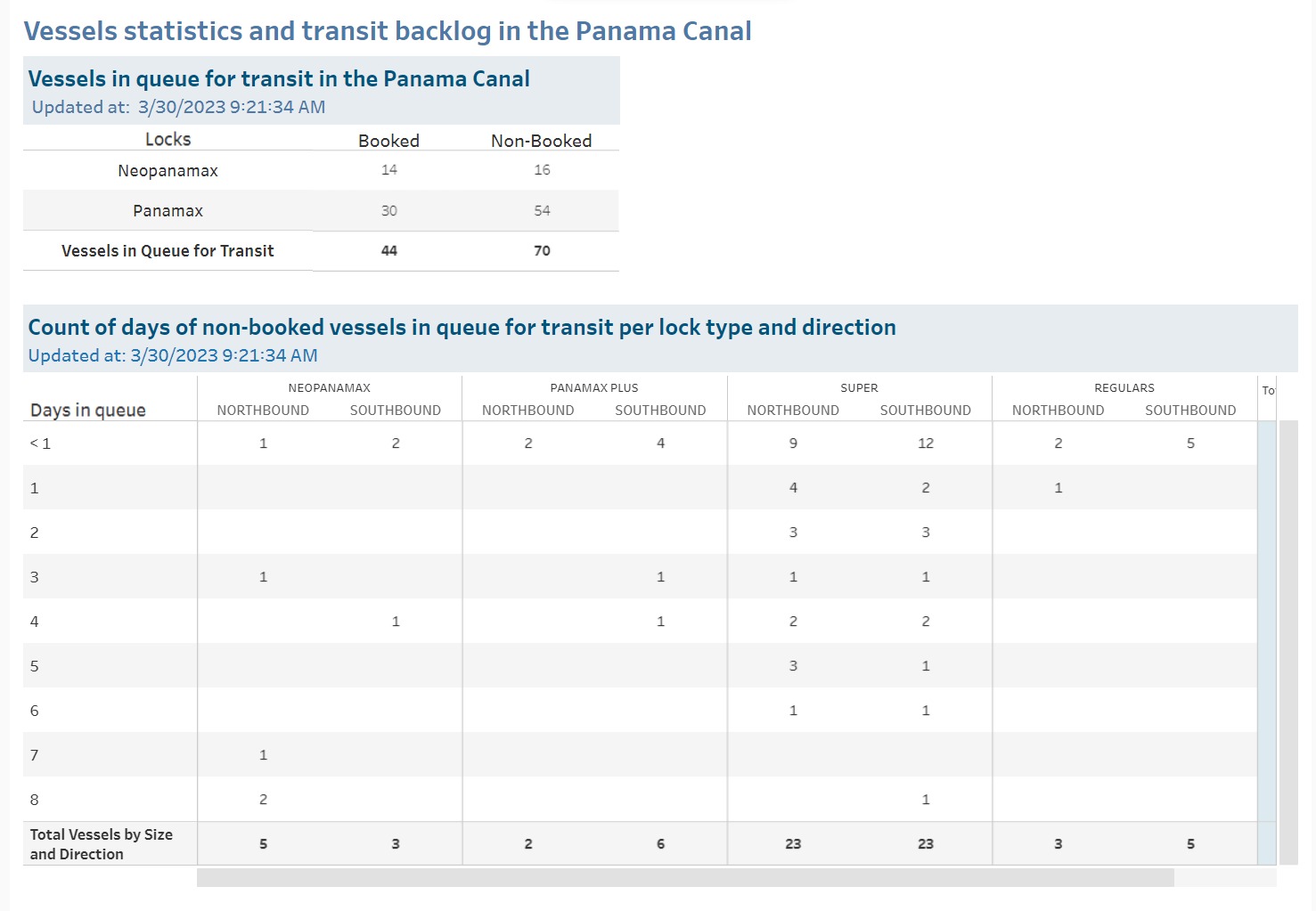Click the REGULARS column group header
The height and width of the screenshot is (911, 1316).
pos(1124,388)
